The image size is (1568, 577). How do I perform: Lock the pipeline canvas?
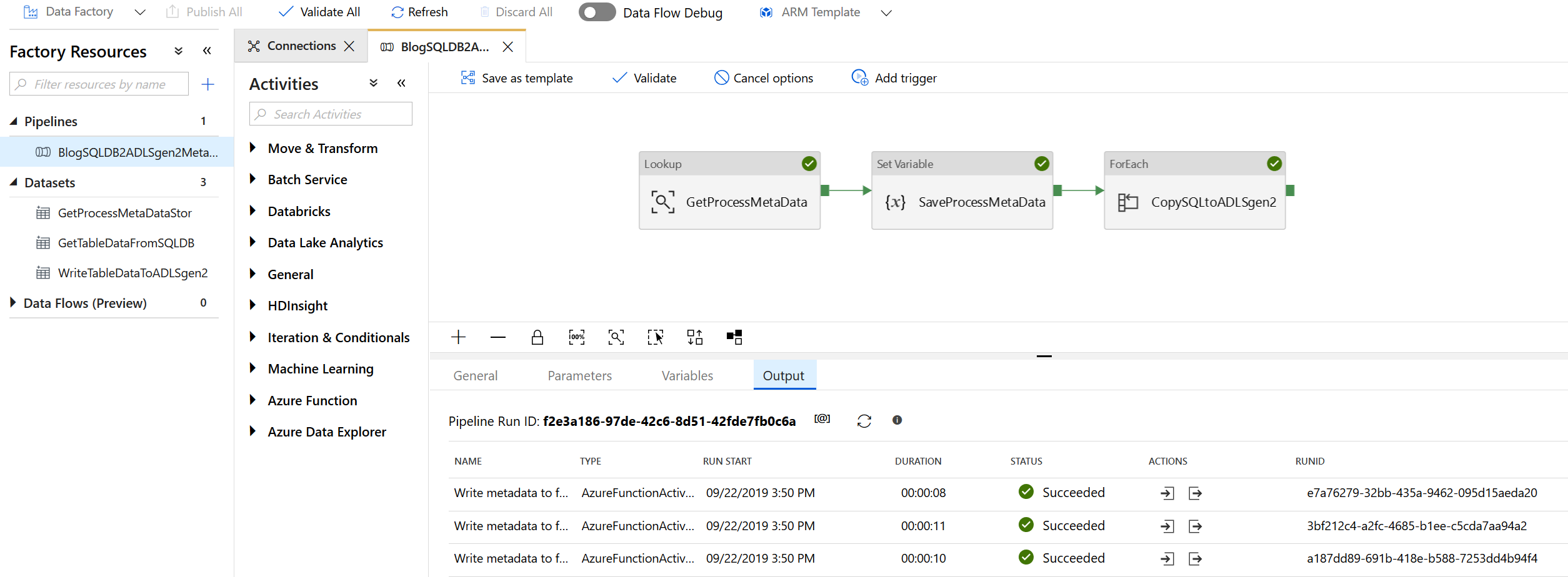[x=537, y=337]
